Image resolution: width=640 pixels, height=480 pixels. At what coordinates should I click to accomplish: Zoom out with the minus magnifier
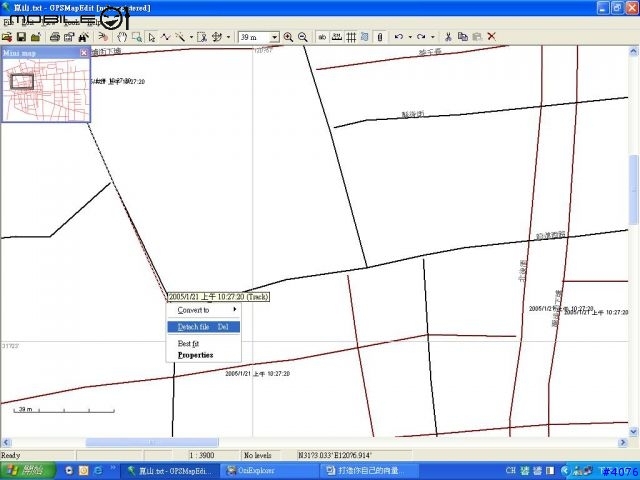point(302,37)
